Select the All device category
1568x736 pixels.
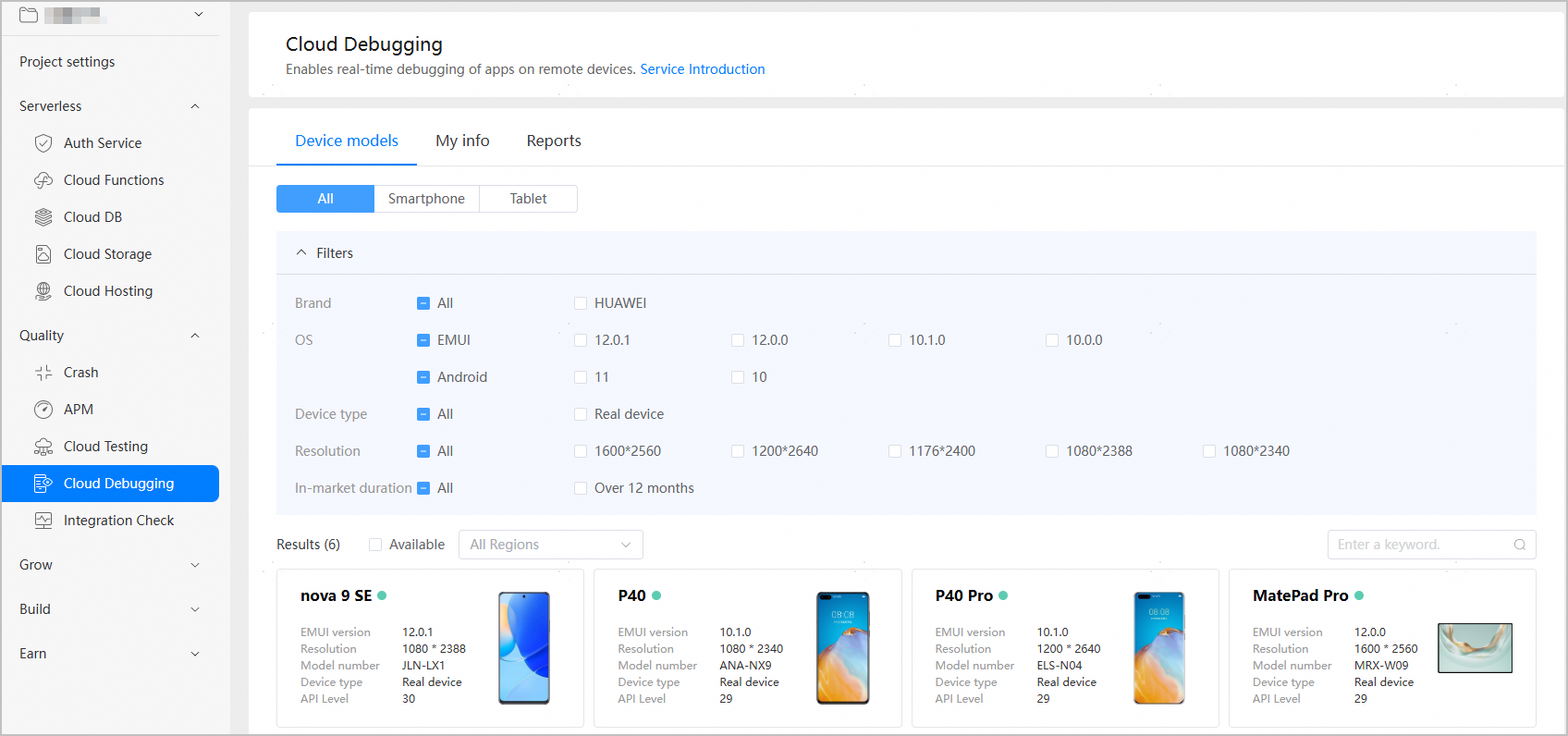tap(325, 199)
